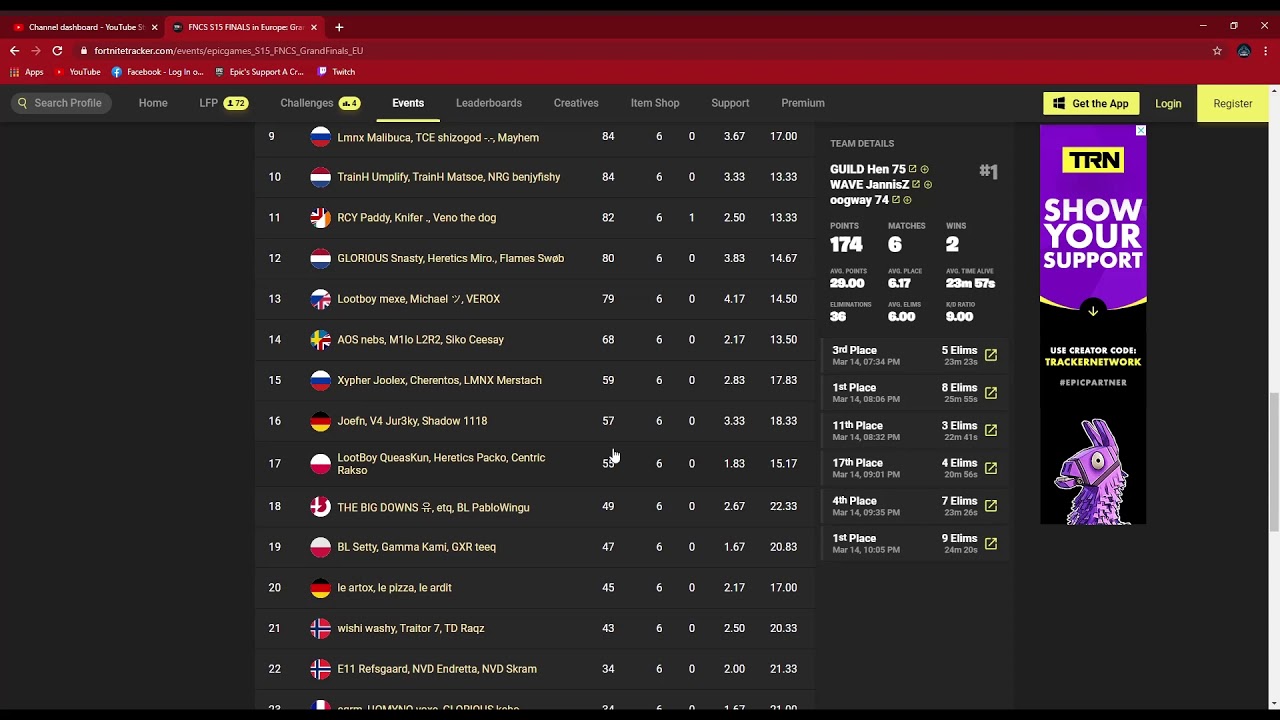Open GLORIOUS Snasty, Heretics Miro team
This screenshot has width=1280, height=720.
451,258
